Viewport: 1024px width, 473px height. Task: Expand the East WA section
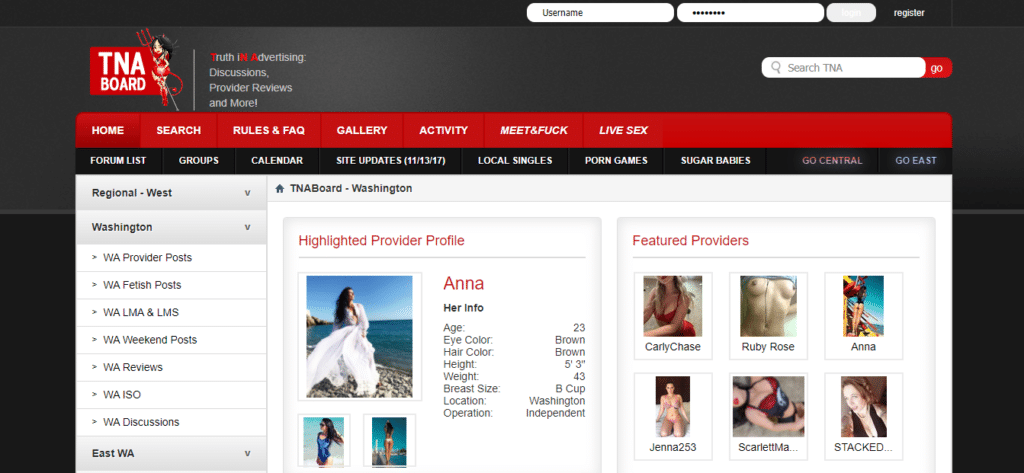(x=171, y=453)
